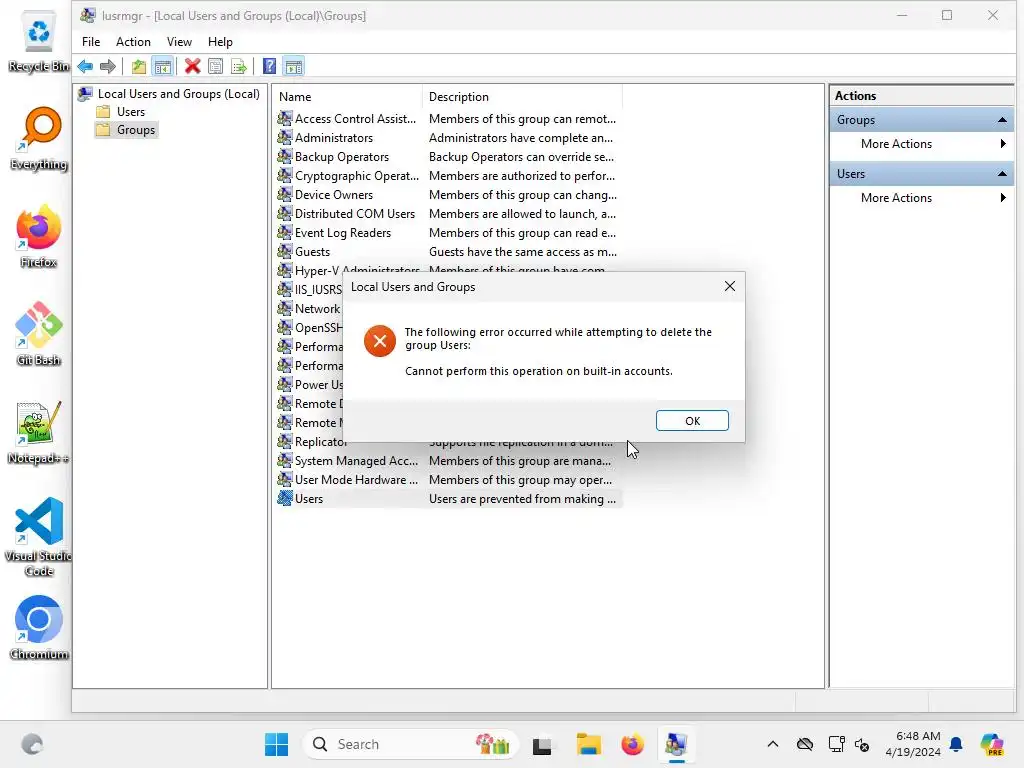Click the Chromium desktop shortcut
This screenshot has height=768, width=1024.
point(39,628)
